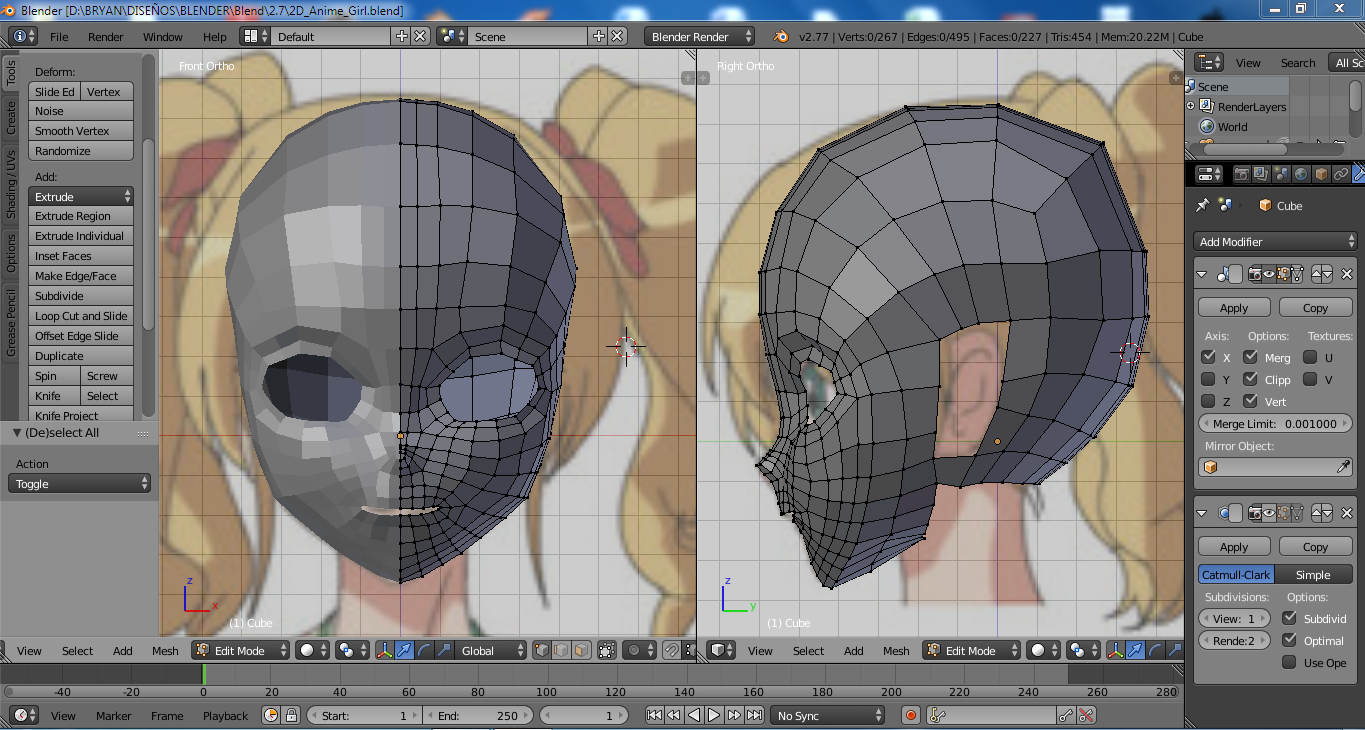Toggle the Clipping option checkbox

pos(1251,379)
